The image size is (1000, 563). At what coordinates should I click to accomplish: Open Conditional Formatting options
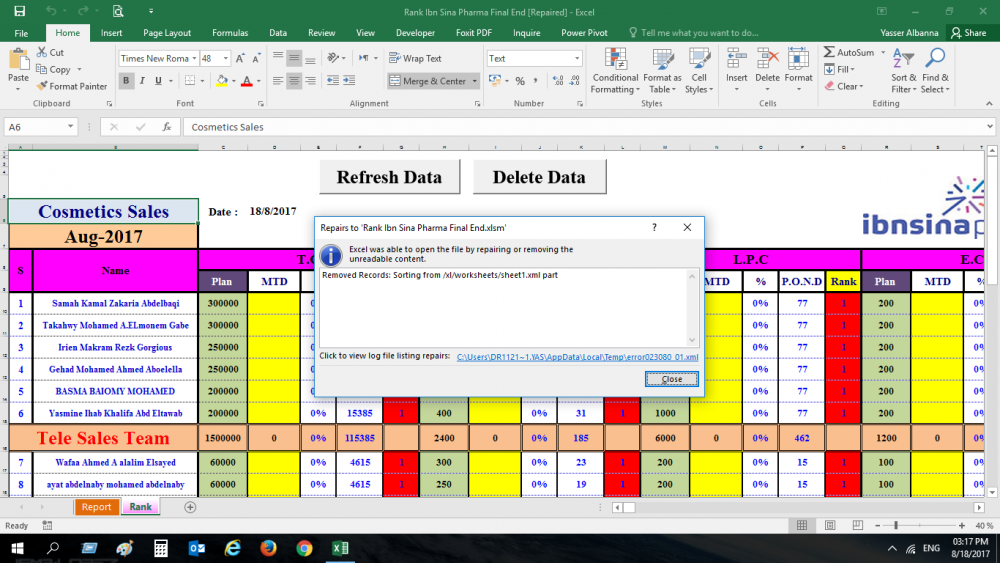tap(615, 71)
